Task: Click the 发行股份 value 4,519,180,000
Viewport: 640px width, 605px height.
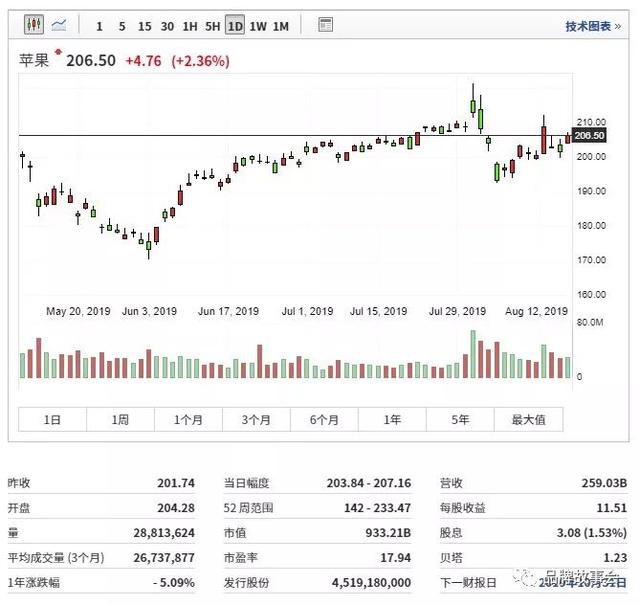Action: [371, 583]
